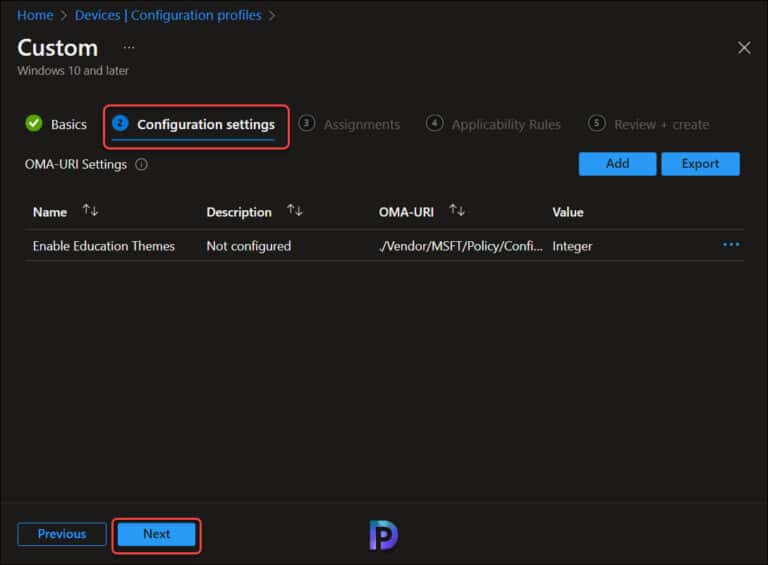
Task: Click the green Basics completed checkmark
Action: 34,123
